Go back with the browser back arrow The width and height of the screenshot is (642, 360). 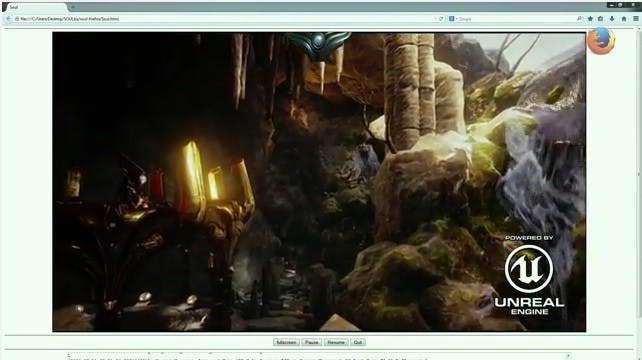8,18
